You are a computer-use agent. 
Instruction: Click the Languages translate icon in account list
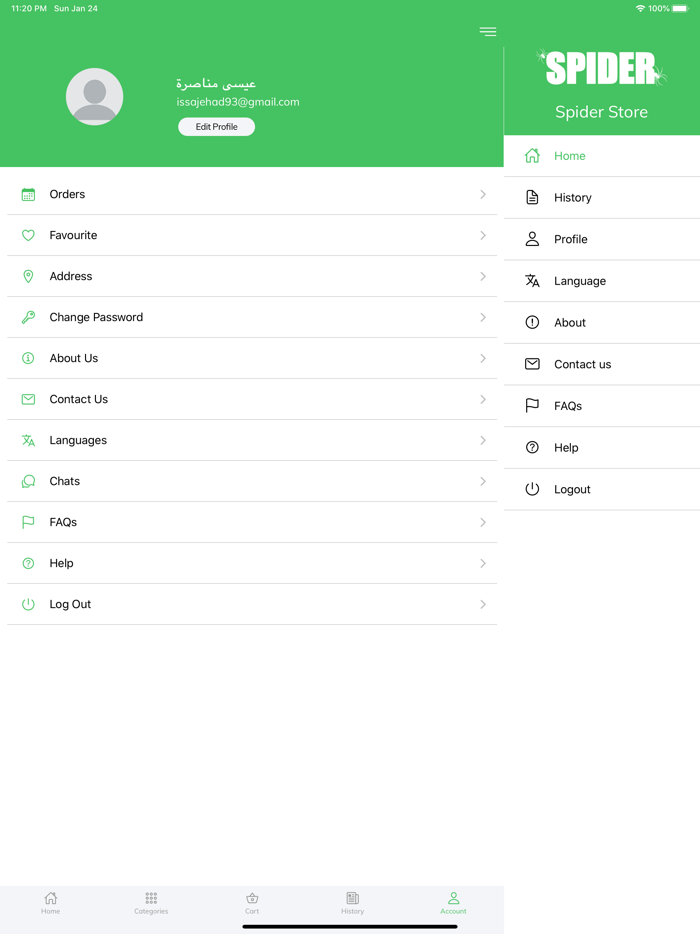28,440
